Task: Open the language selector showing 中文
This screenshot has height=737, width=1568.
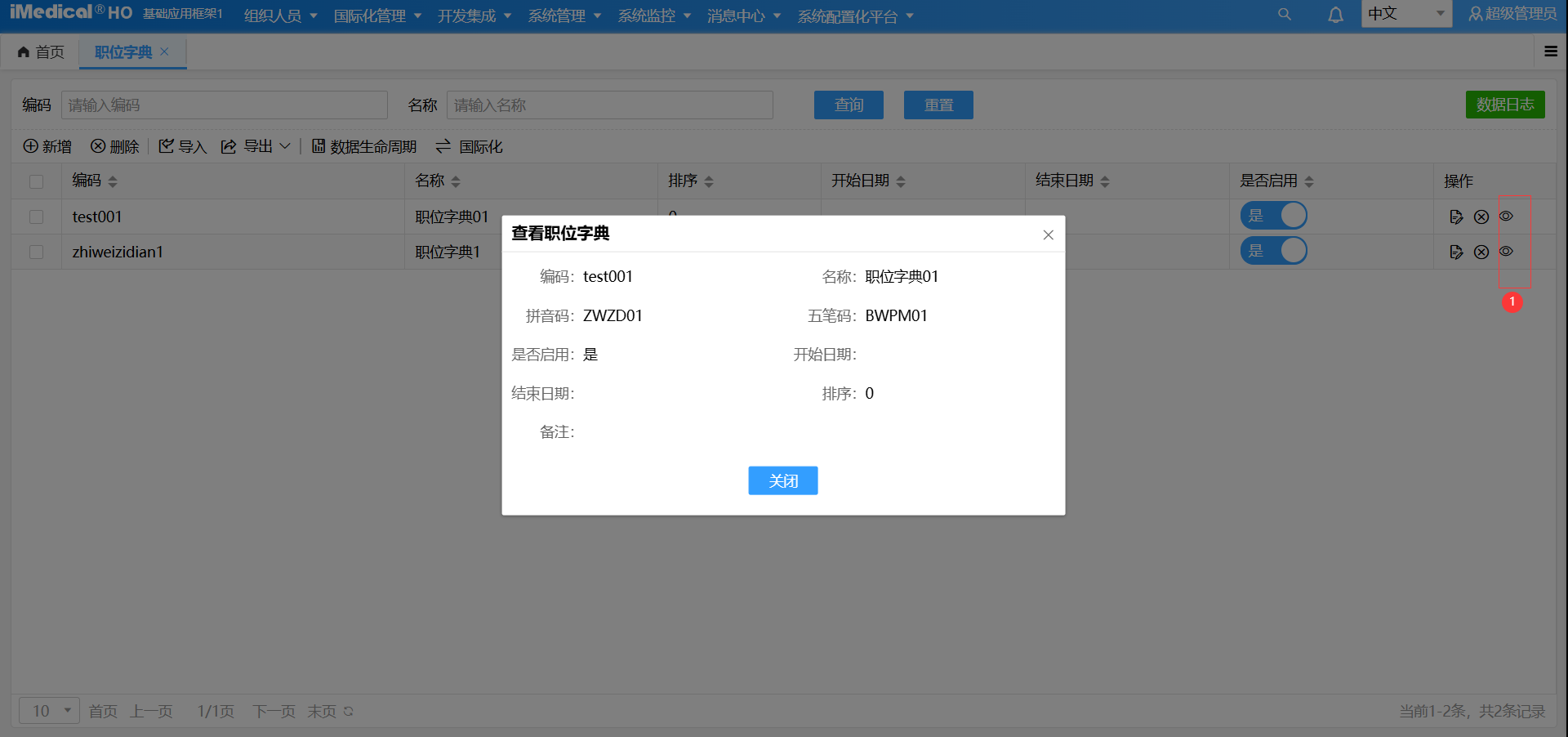Action: (x=1406, y=14)
